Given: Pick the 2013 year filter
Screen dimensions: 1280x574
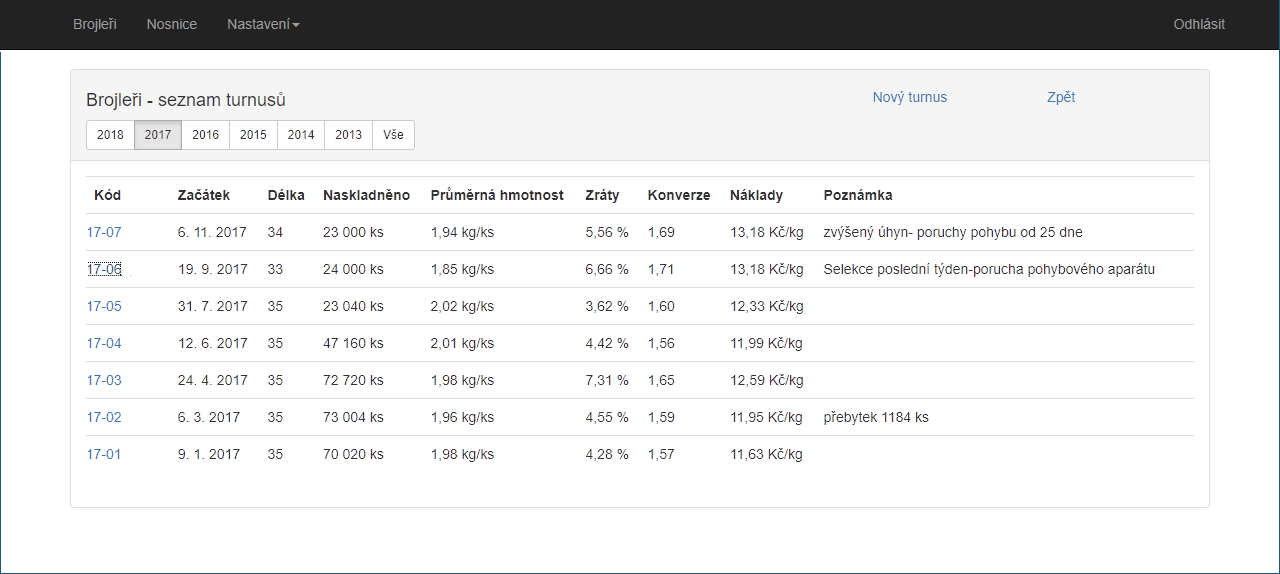Looking at the screenshot, I should 349,135.
